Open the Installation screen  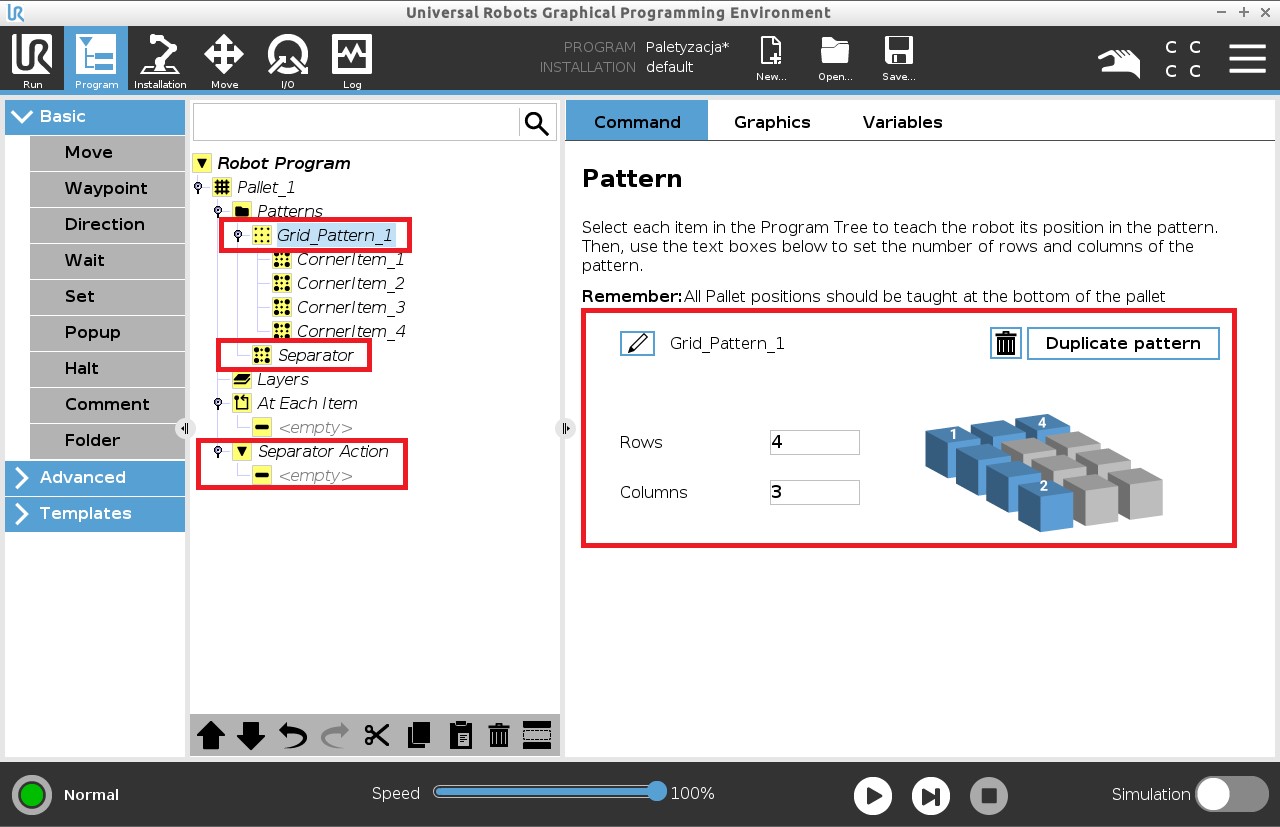pos(160,59)
